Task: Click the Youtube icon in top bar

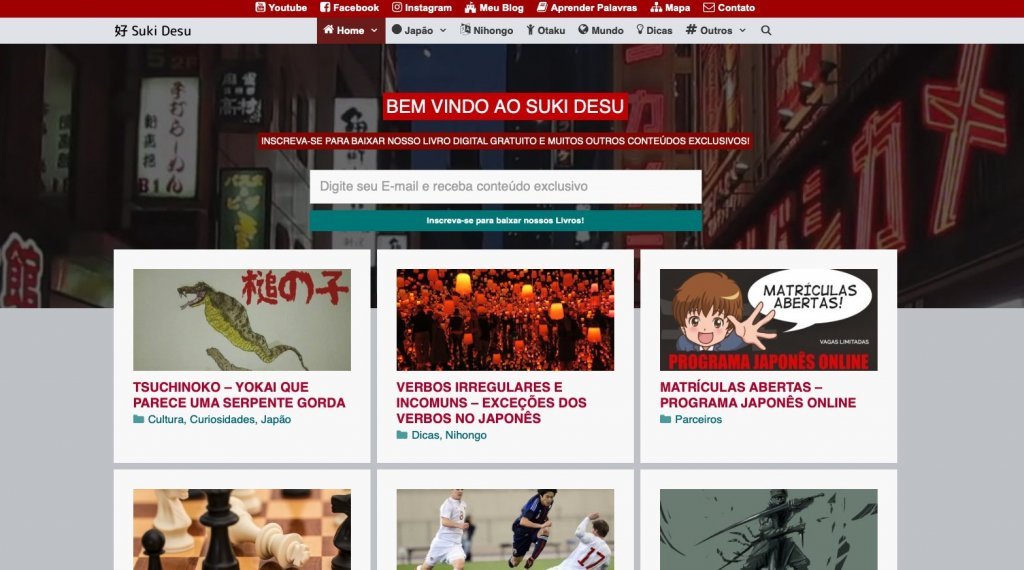Action: click(x=261, y=8)
